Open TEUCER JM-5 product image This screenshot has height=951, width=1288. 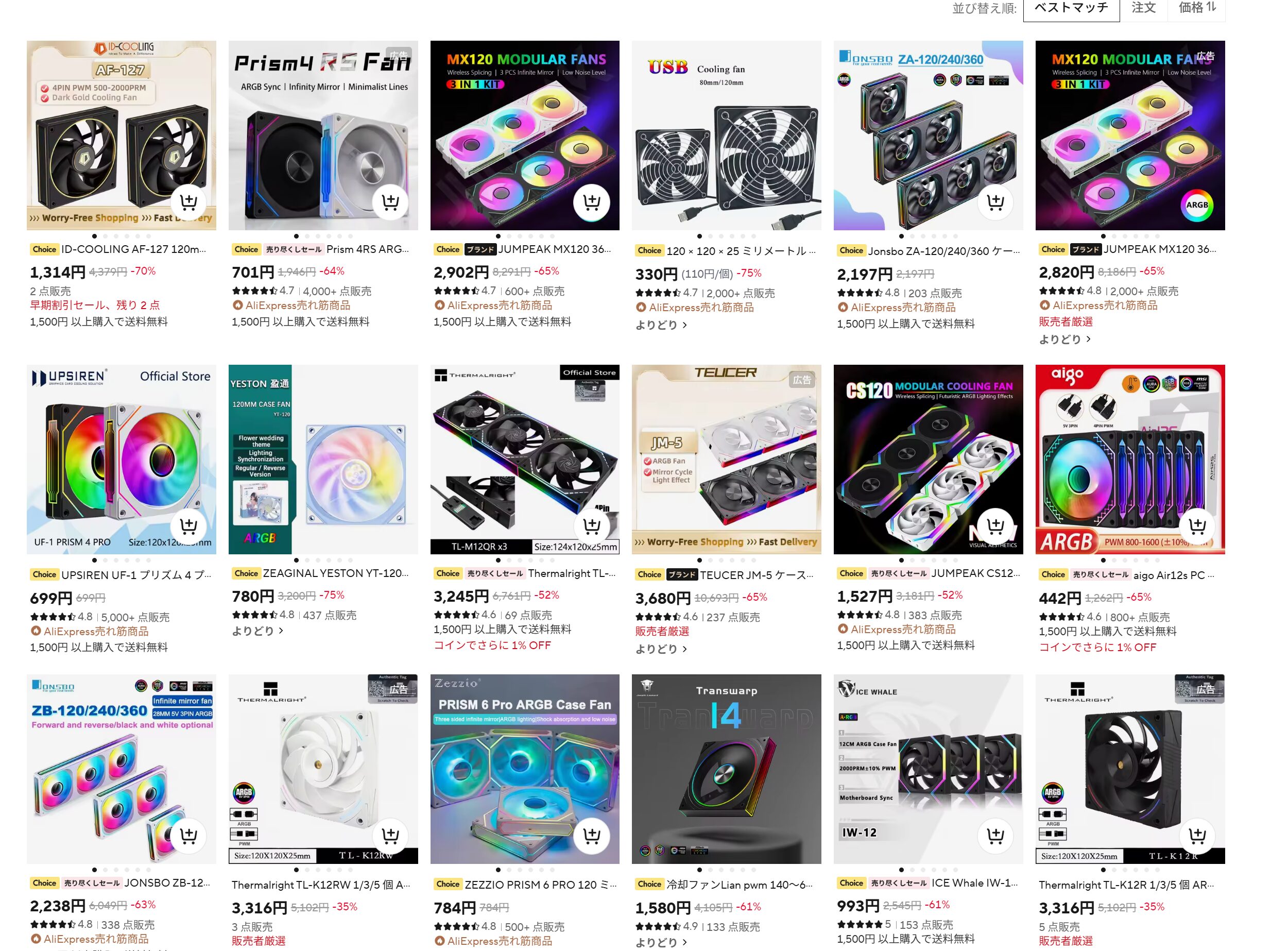pos(726,460)
